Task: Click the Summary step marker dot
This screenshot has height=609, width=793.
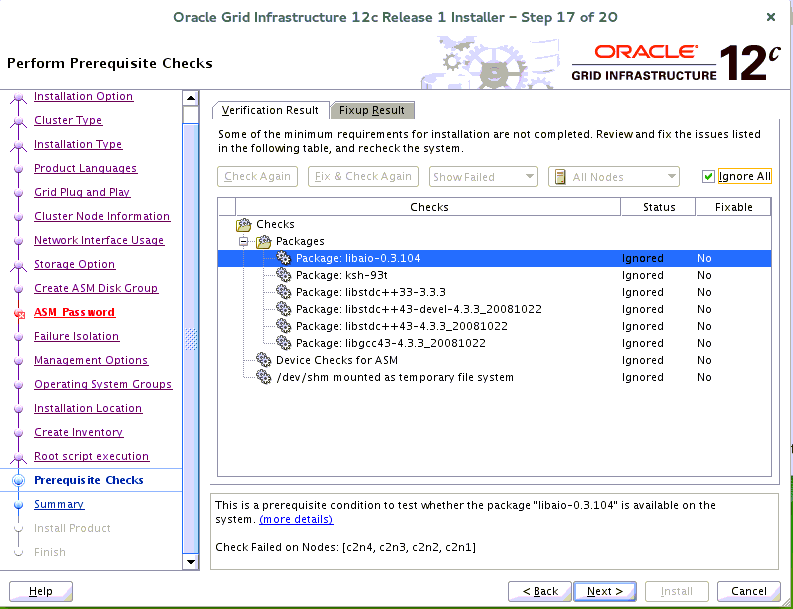Action: click(19, 505)
